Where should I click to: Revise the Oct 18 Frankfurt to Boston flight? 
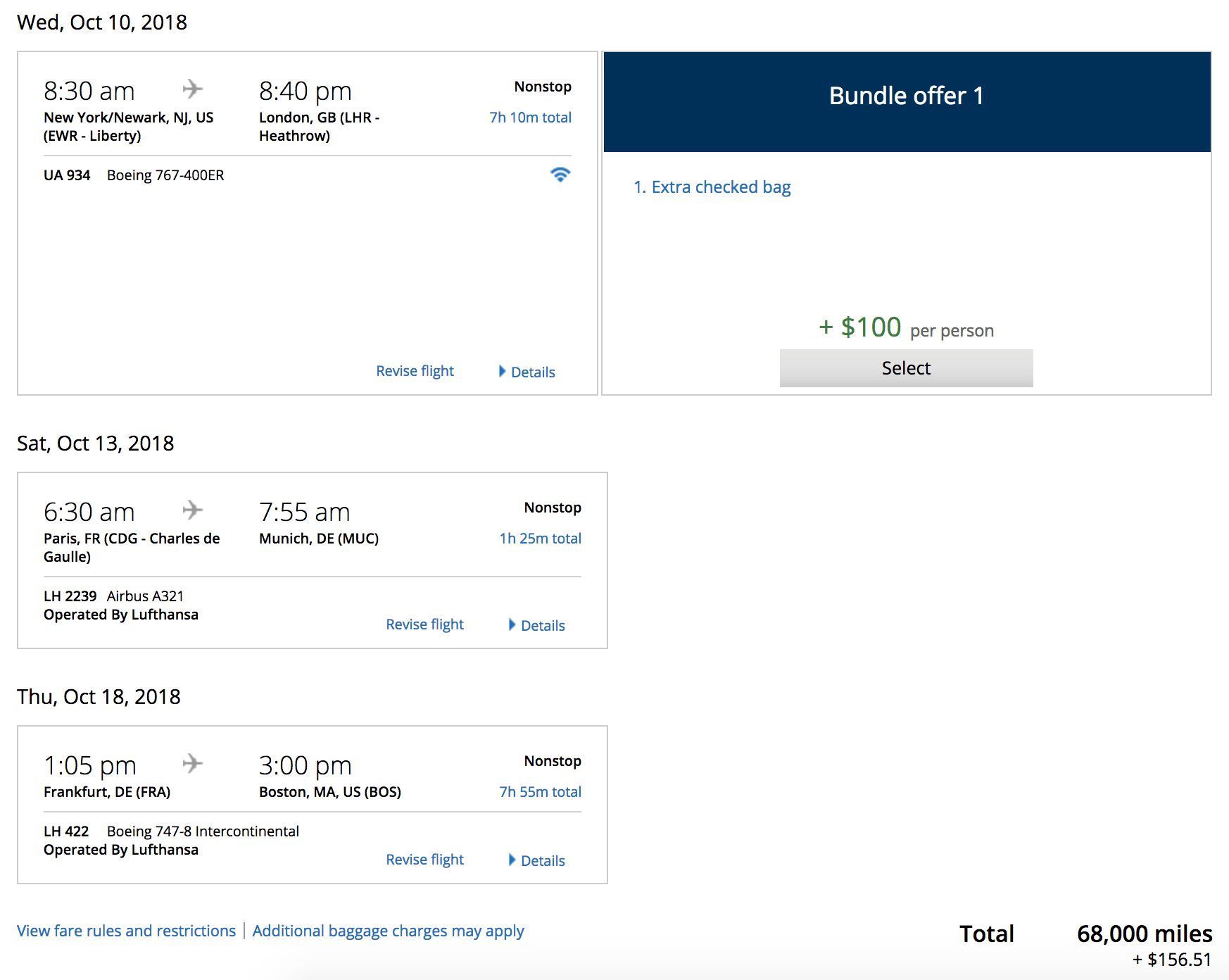point(424,860)
